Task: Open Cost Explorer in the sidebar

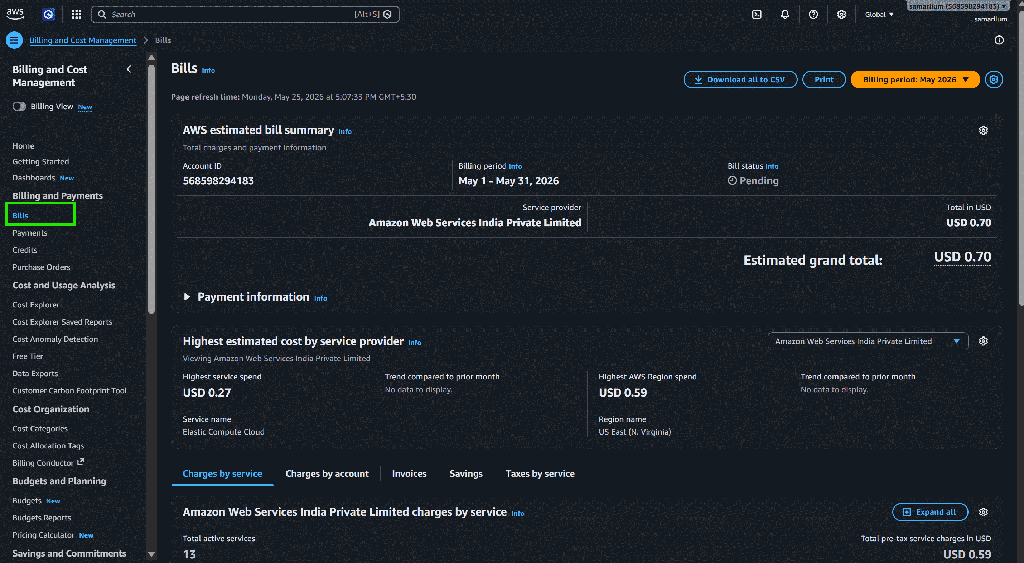Action: pos(36,304)
